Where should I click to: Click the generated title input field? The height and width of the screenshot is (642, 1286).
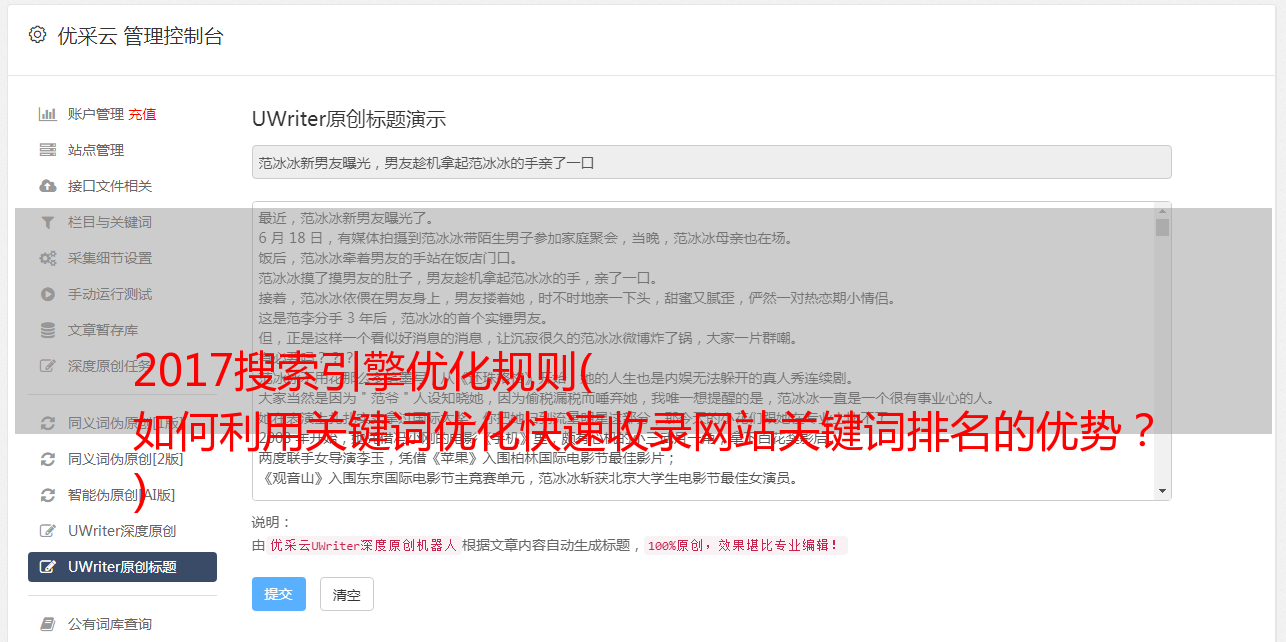coord(711,162)
